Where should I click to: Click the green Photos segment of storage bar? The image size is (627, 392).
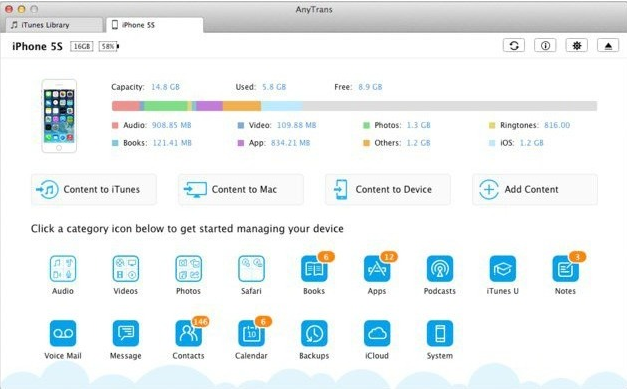(166, 106)
